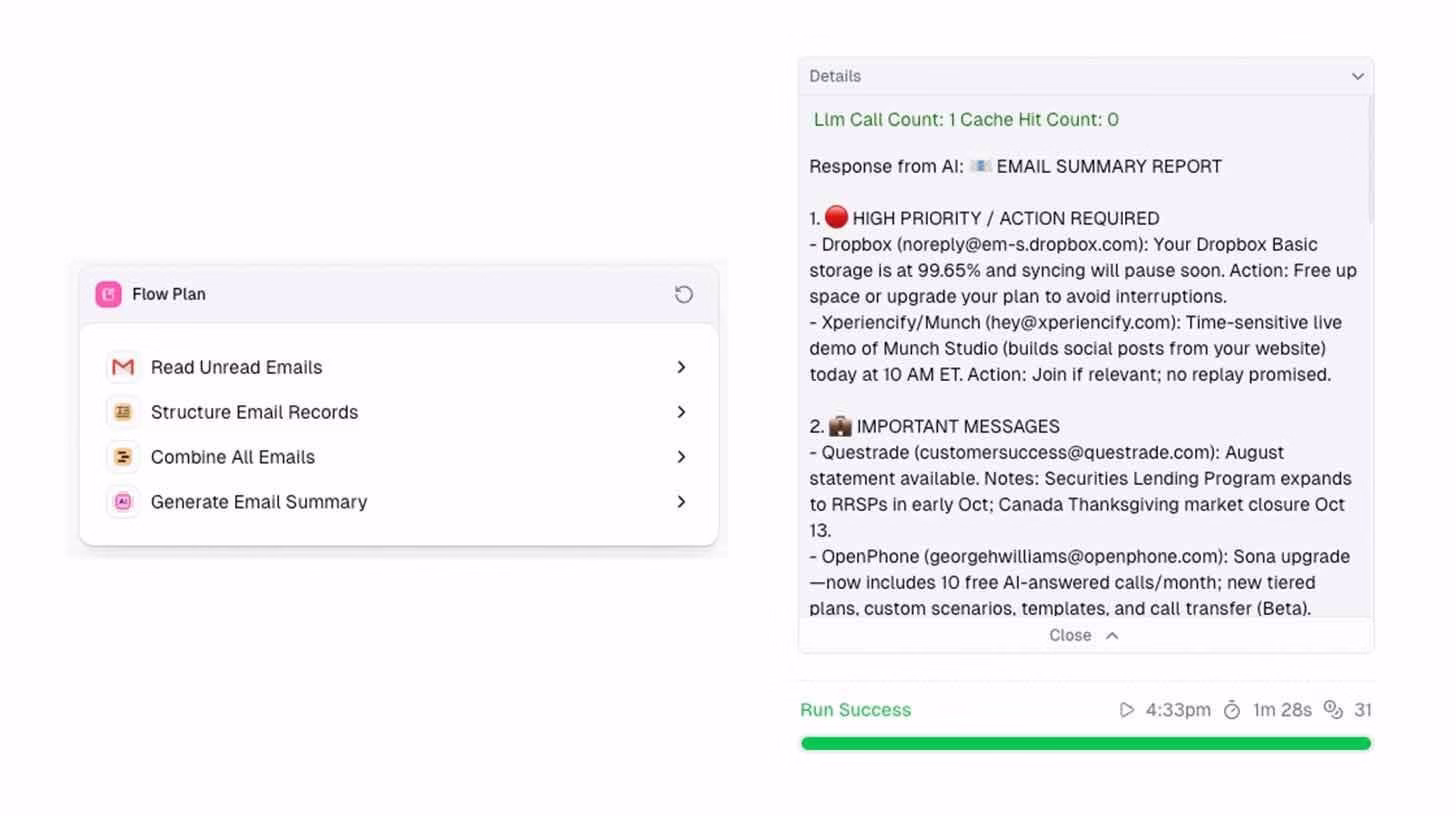Screen dimensions: 1456x816
Task: Collapse the Details panel with its chevron
Action: (x=1357, y=76)
